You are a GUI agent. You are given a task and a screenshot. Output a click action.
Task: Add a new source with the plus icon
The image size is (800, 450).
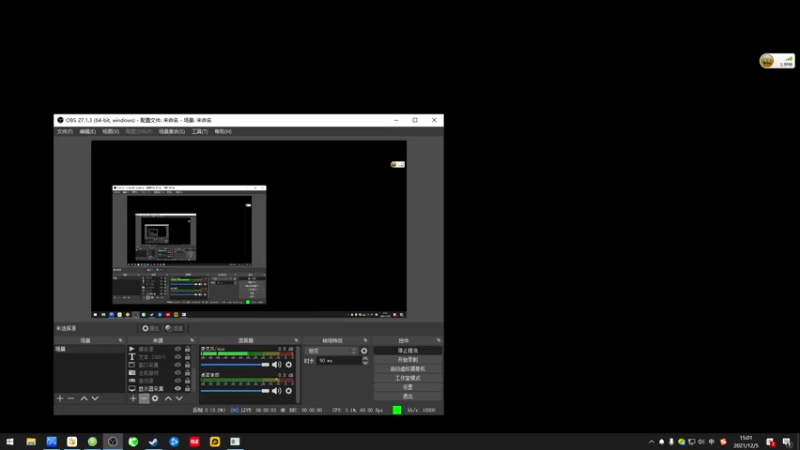(x=133, y=398)
